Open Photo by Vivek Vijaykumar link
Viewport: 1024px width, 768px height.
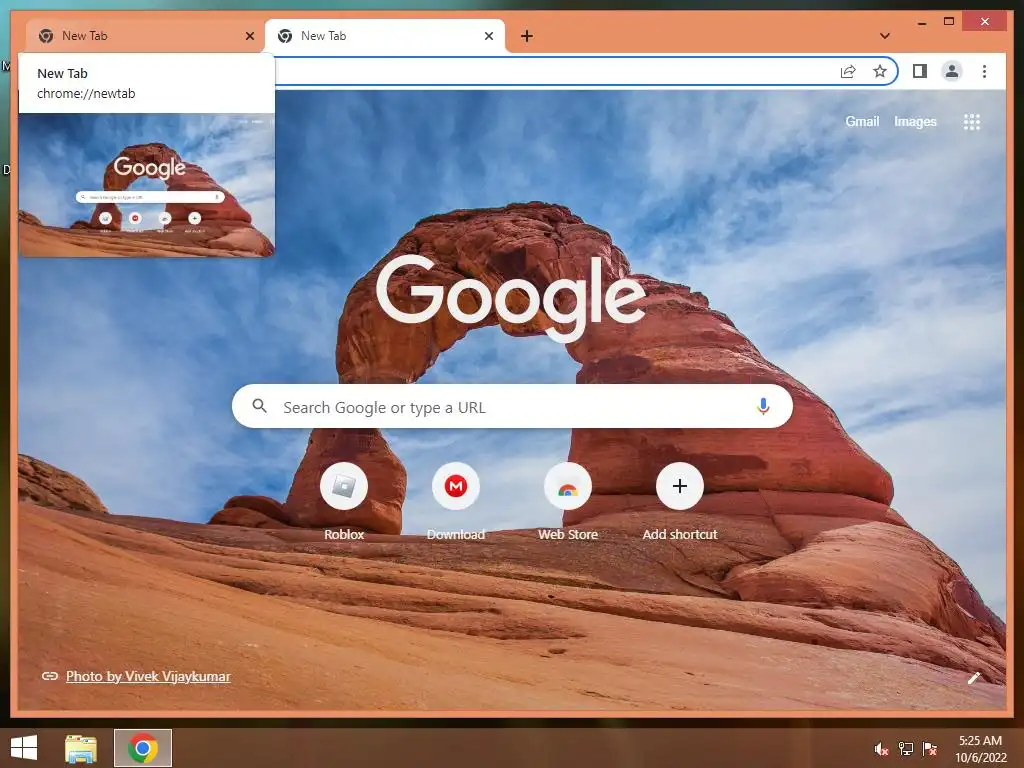(x=148, y=677)
